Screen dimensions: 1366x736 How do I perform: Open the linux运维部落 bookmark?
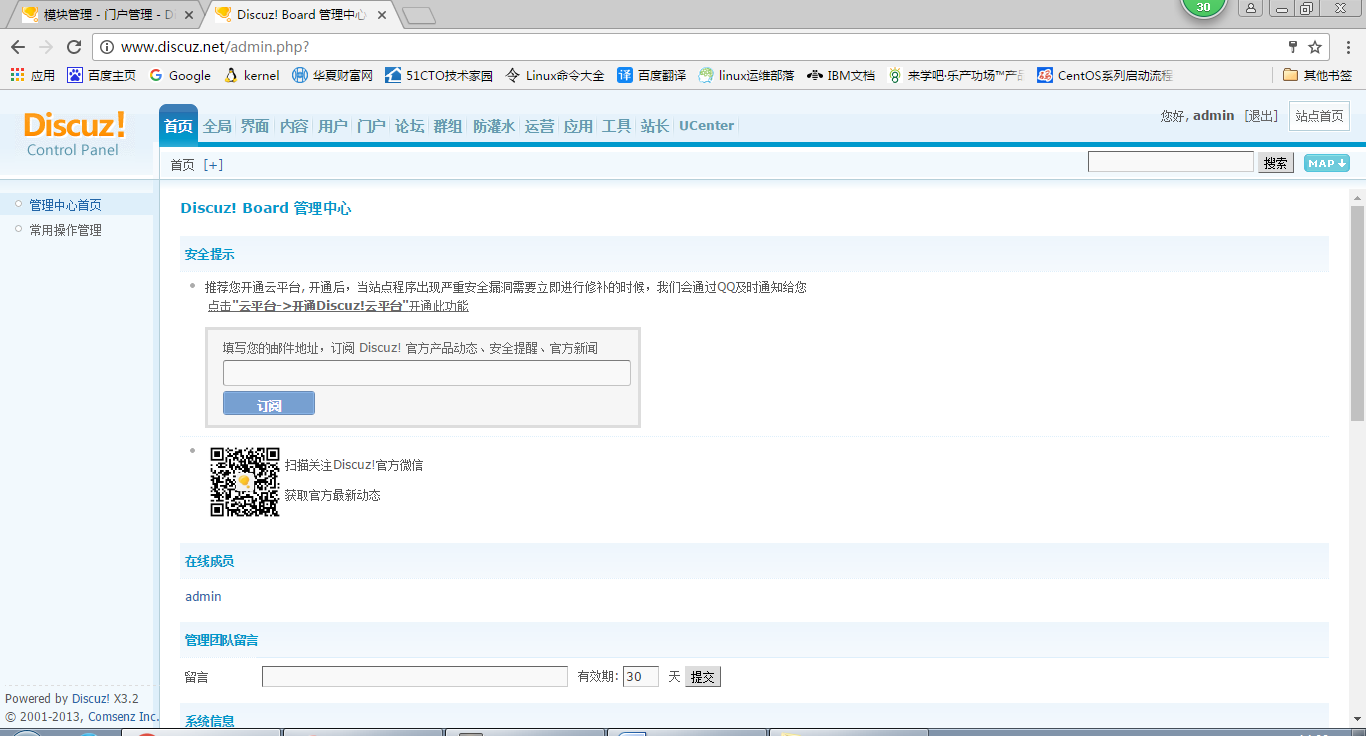pyautogui.click(x=747, y=75)
